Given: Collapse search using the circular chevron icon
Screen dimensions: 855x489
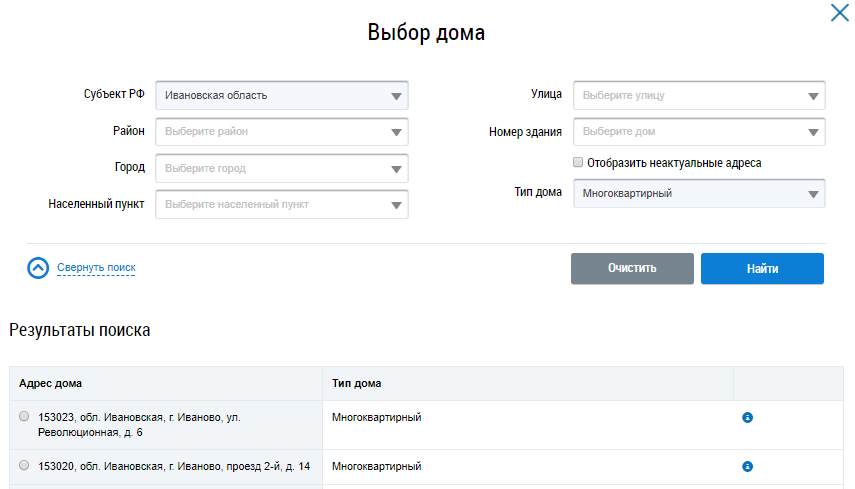Looking at the screenshot, I should [38, 268].
